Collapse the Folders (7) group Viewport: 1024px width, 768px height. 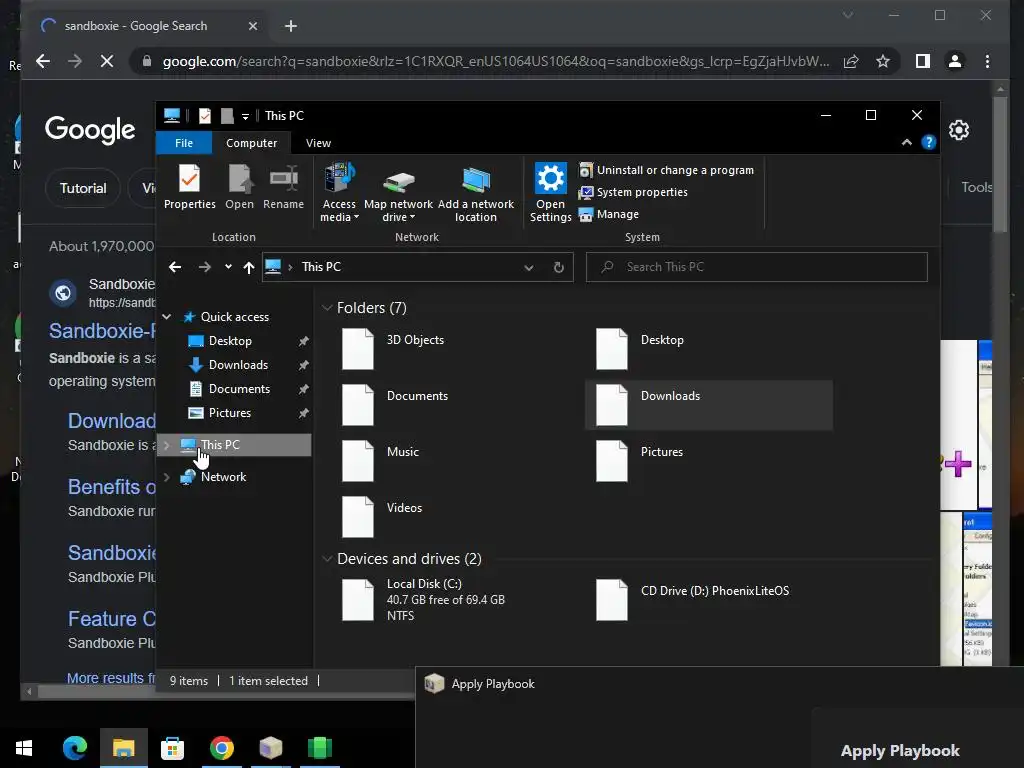tap(327, 308)
